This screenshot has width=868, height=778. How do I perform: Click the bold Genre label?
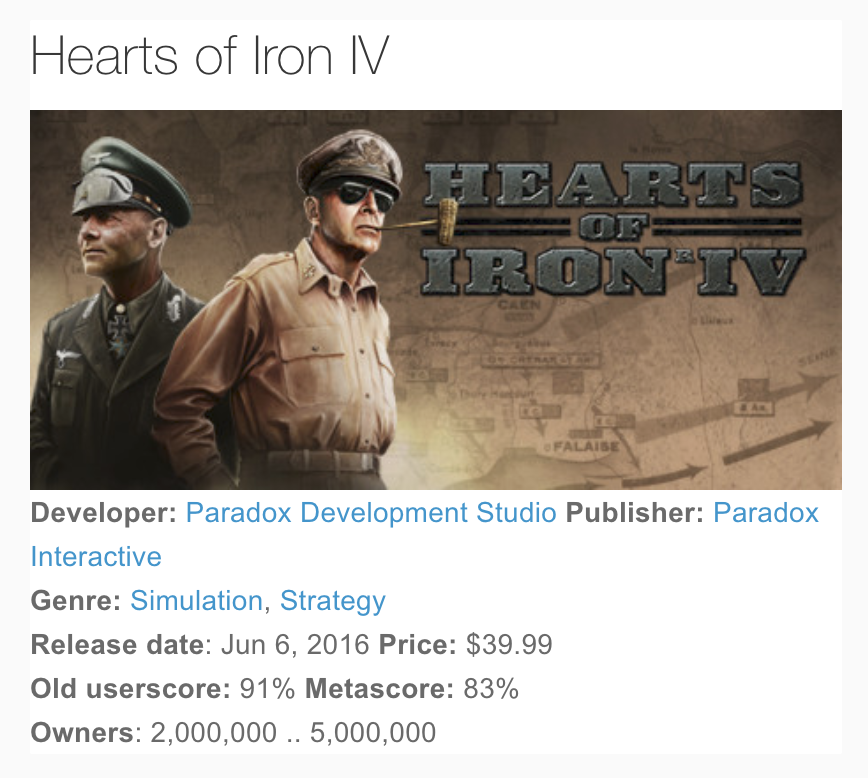pos(76,601)
